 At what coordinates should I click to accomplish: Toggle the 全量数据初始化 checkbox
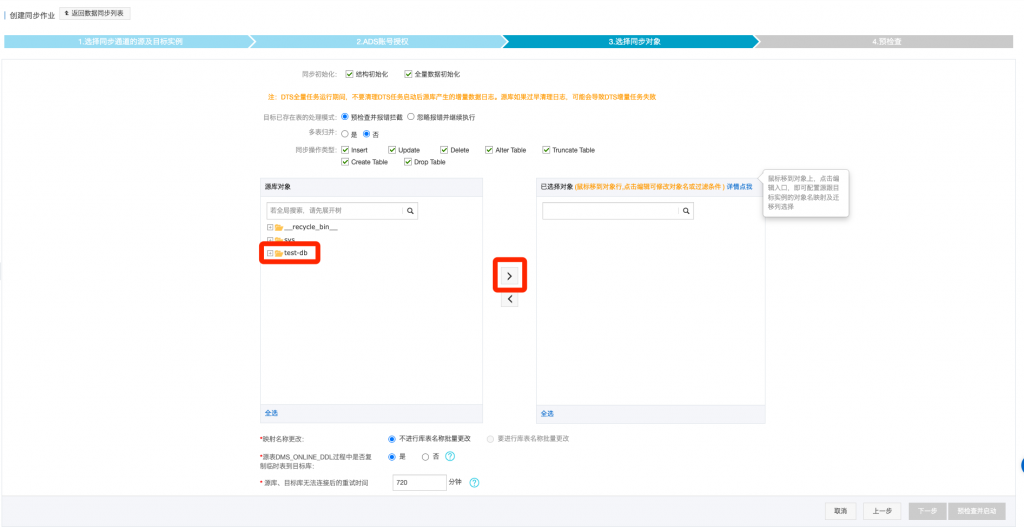pos(408,74)
